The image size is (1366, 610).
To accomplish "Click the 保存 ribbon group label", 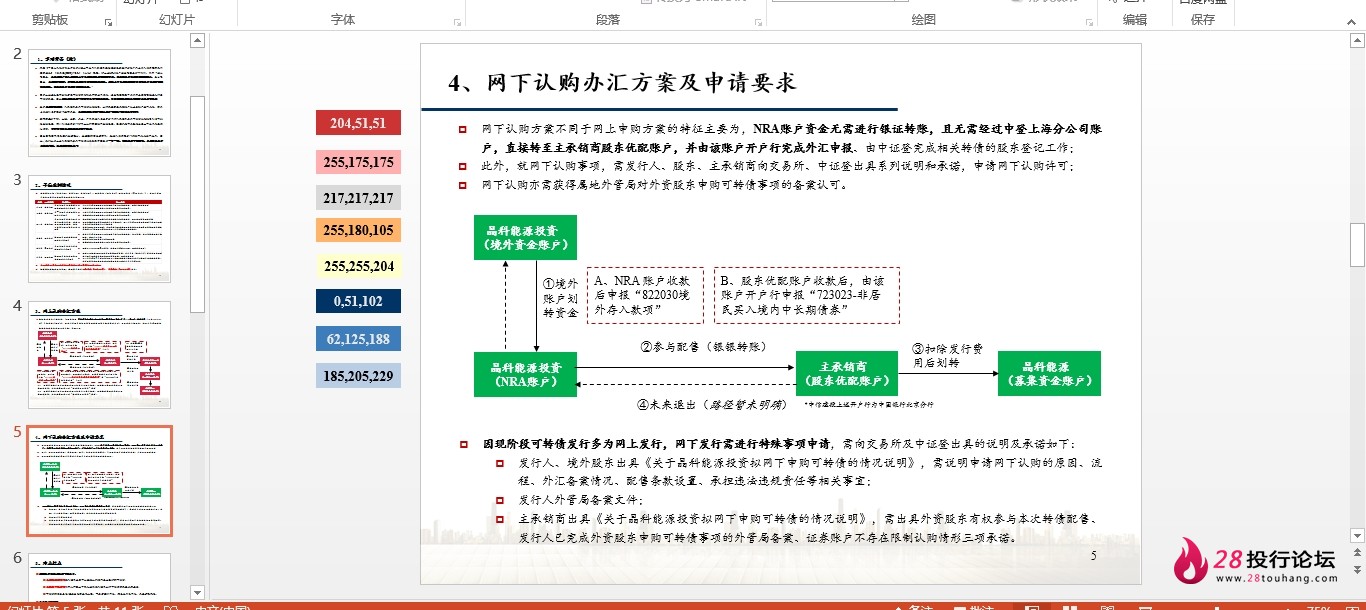I will 1203,20.
